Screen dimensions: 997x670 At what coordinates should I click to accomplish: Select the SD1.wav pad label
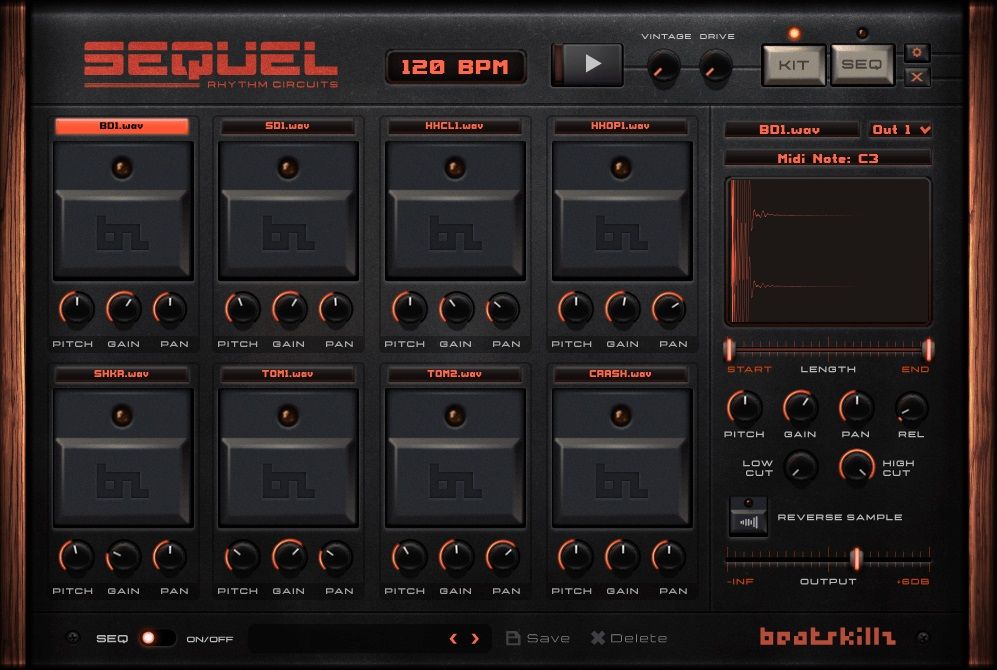pyautogui.click(x=287, y=126)
